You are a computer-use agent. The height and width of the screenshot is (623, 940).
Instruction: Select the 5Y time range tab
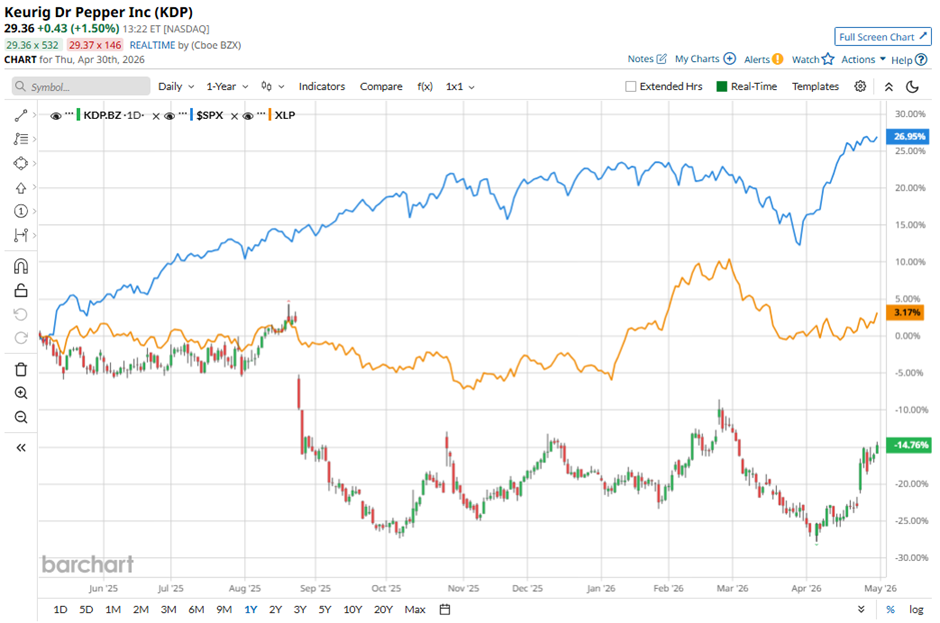point(325,609)
